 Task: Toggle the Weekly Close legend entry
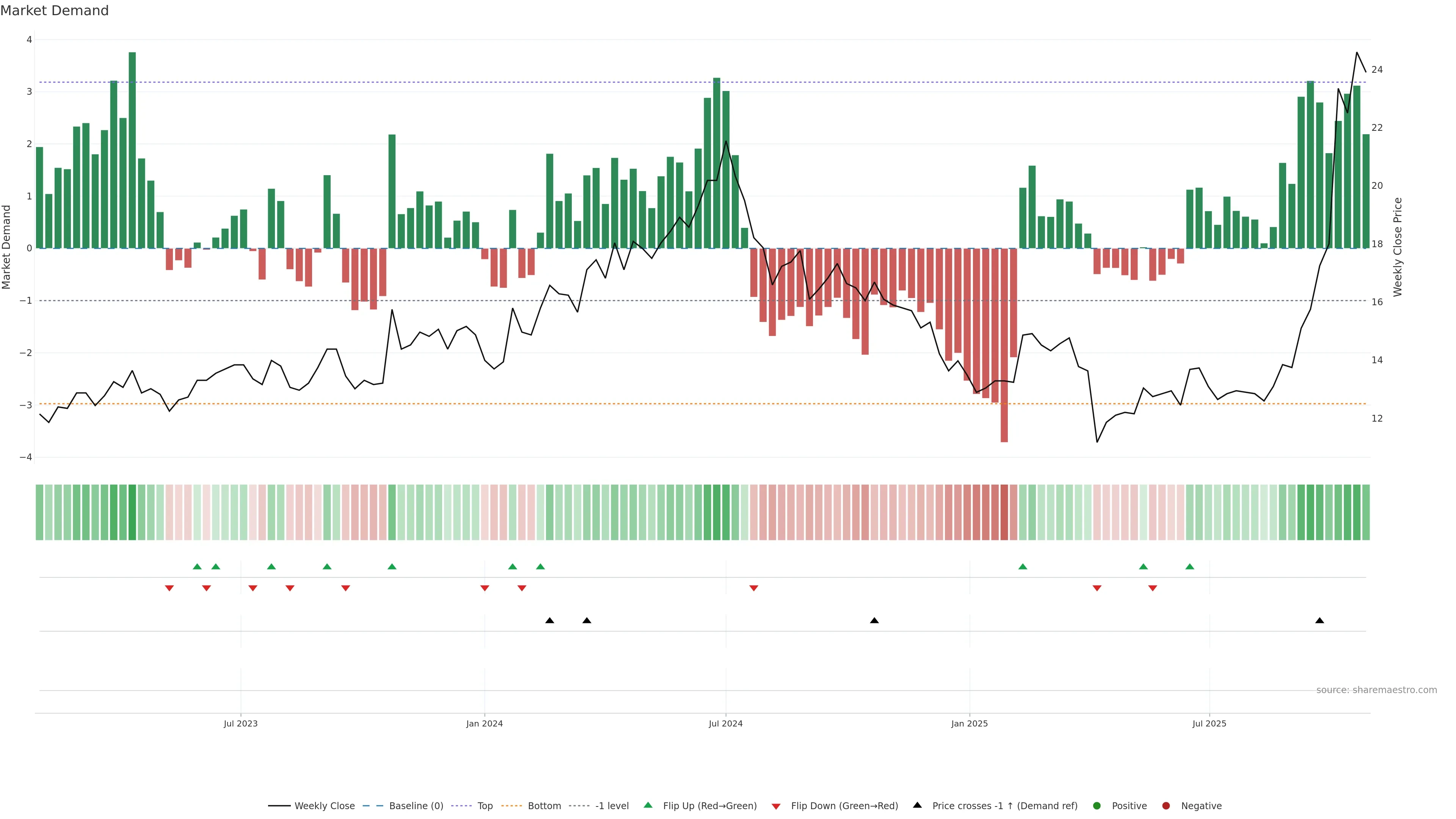coord(325,805)
